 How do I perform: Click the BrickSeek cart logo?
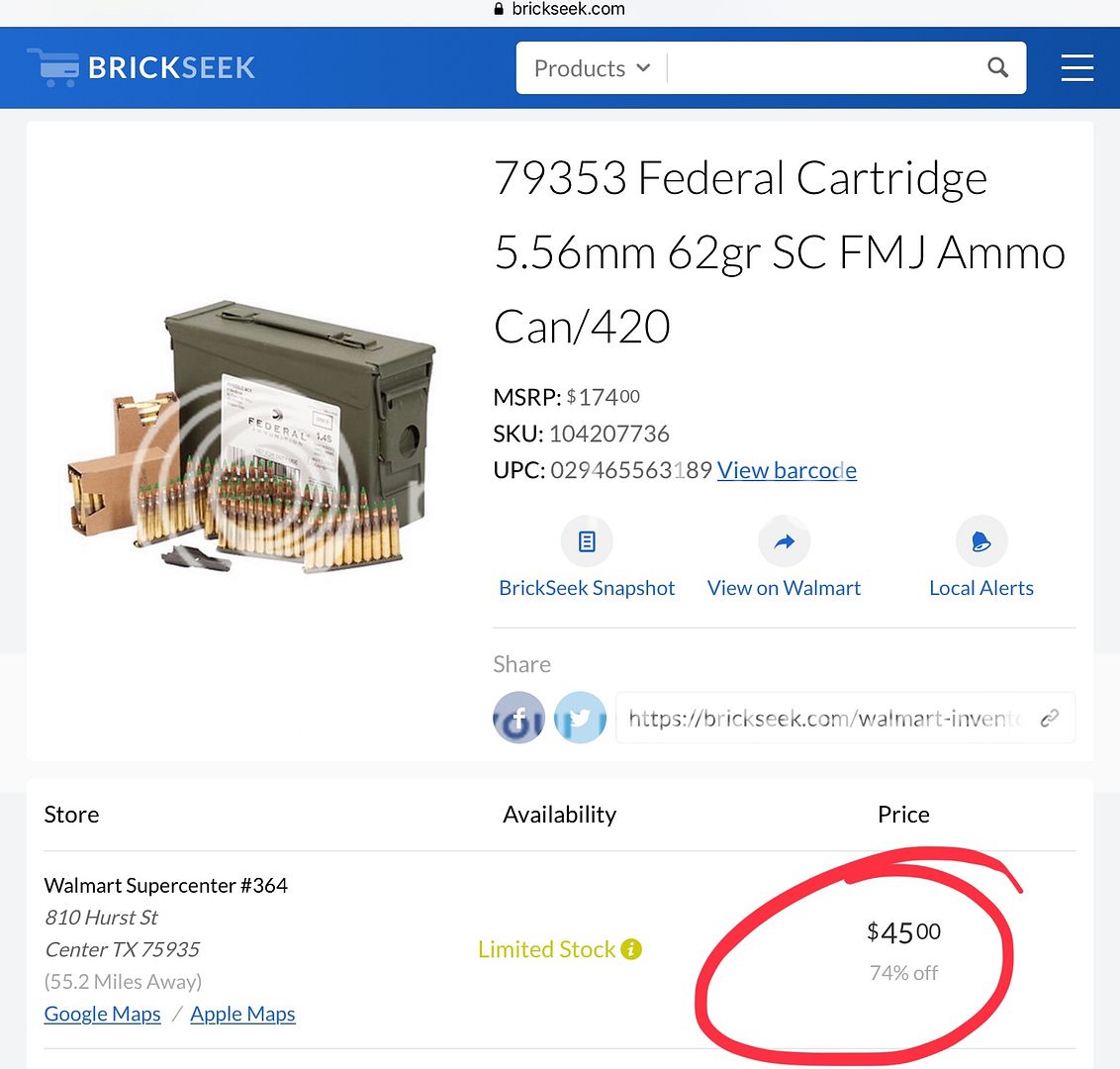coord(54,65)
